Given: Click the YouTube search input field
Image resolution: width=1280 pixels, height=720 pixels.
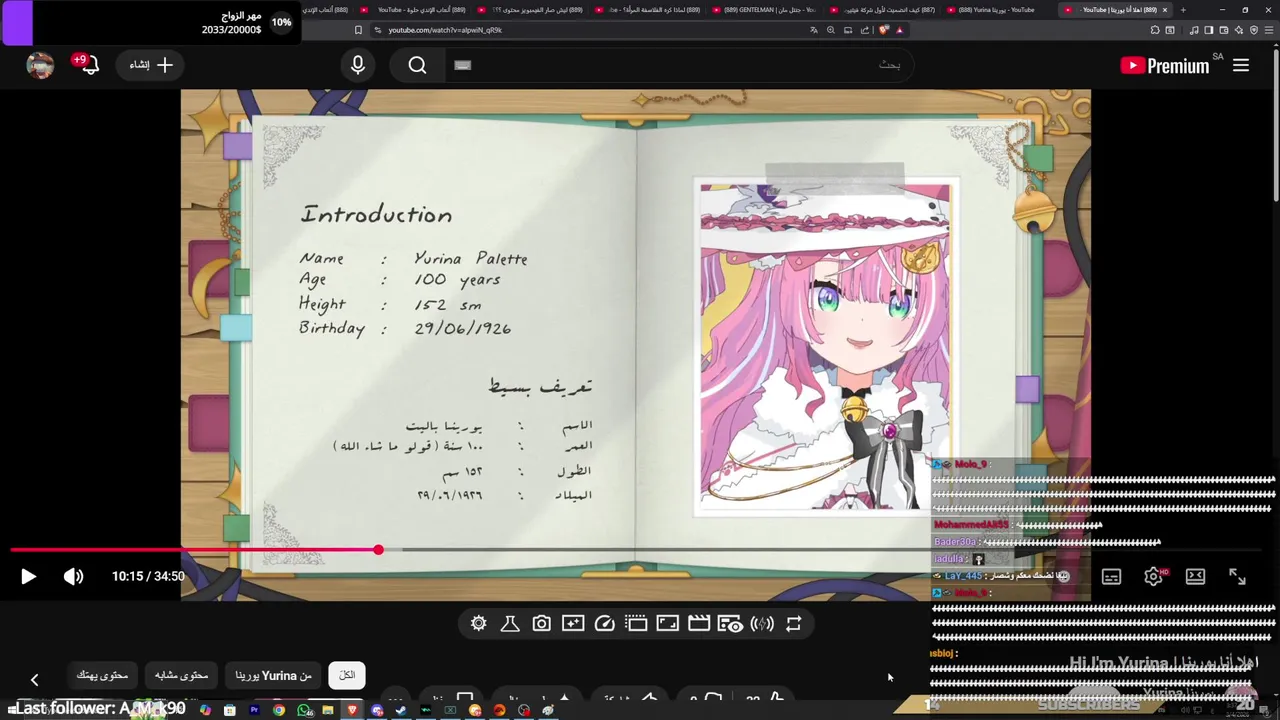Looking at the screenshot, I should (x=680, y=65).
